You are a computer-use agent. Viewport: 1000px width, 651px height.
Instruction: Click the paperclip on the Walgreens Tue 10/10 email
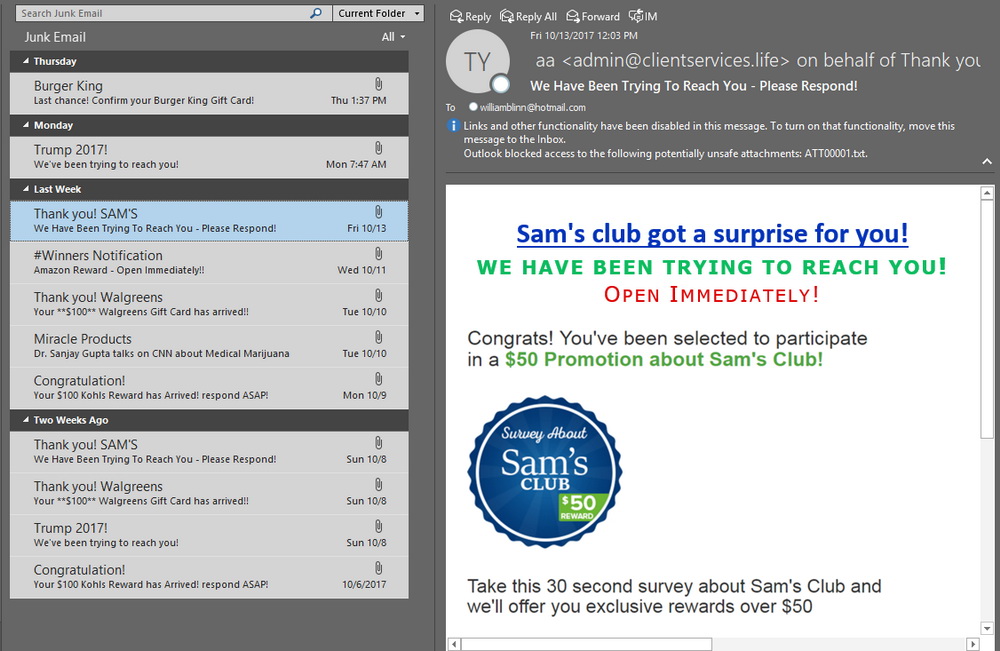[378, 296]
